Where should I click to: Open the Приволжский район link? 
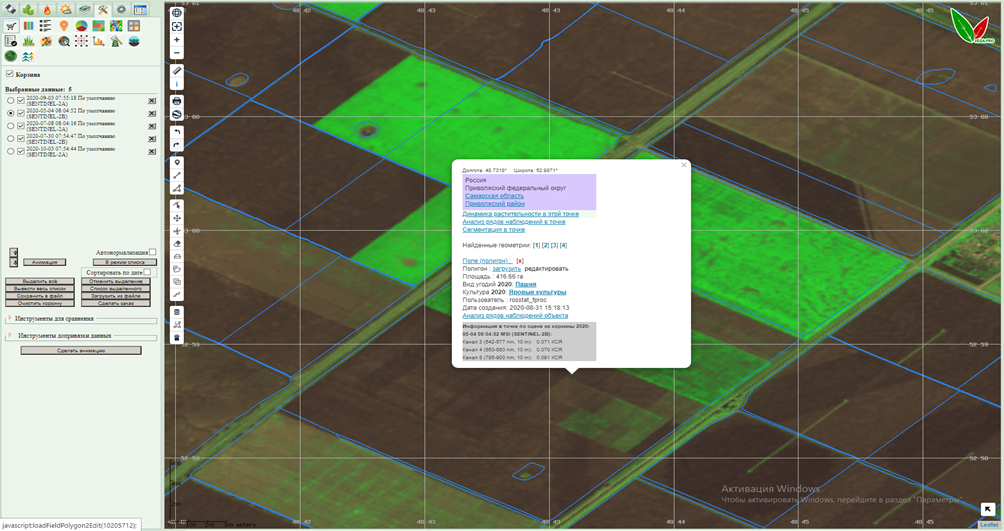(x=494, y=204)
